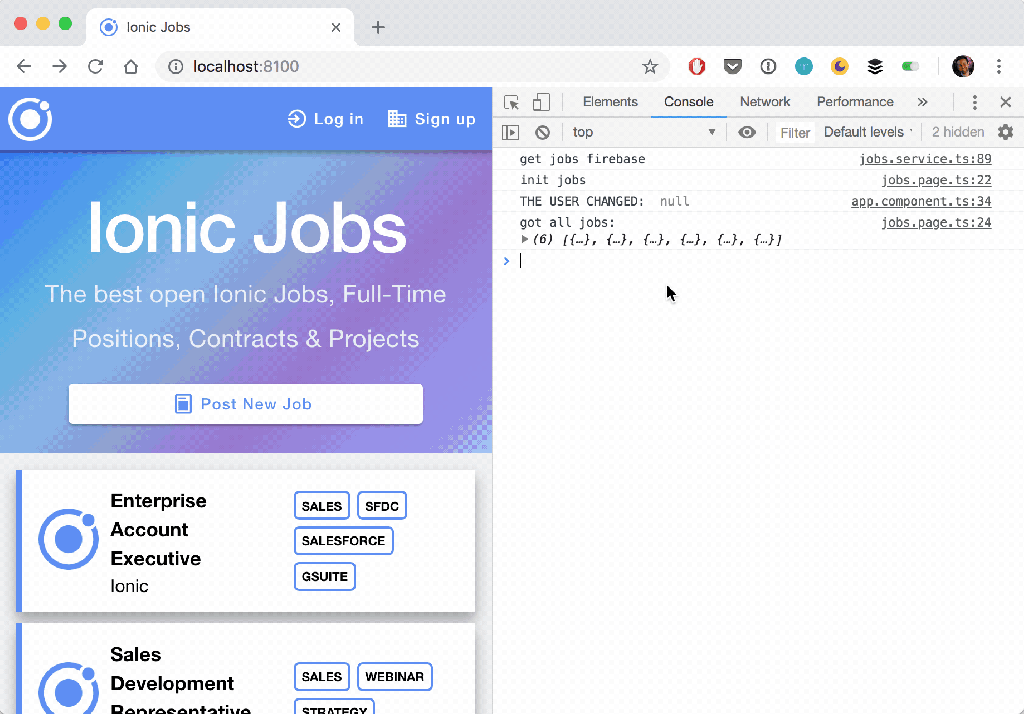The image size is (1024, 714).
Task: Click the SALESFORCE tag
Action: coord(344,541)
